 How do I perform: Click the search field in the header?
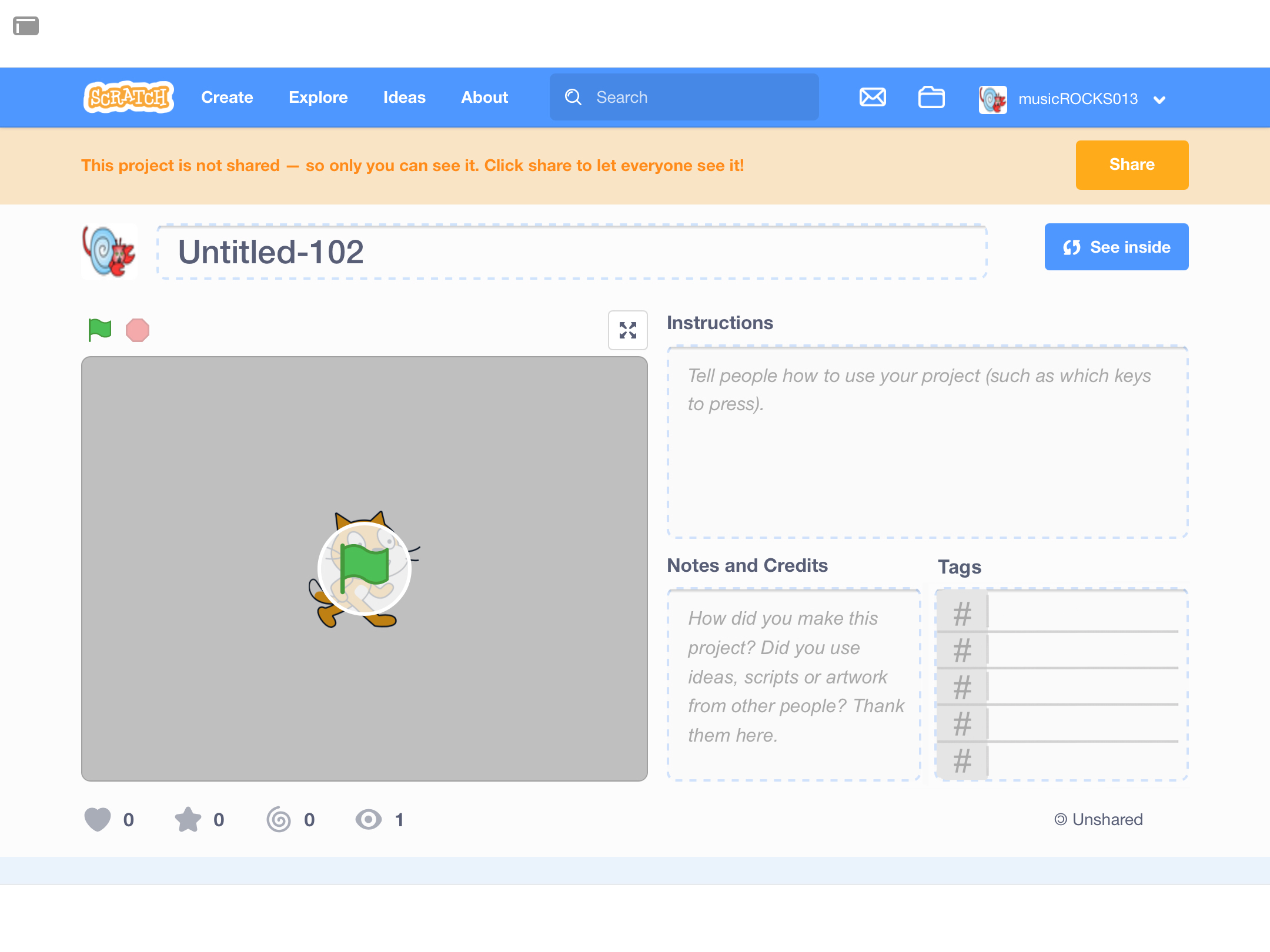(x=684, y=97)
